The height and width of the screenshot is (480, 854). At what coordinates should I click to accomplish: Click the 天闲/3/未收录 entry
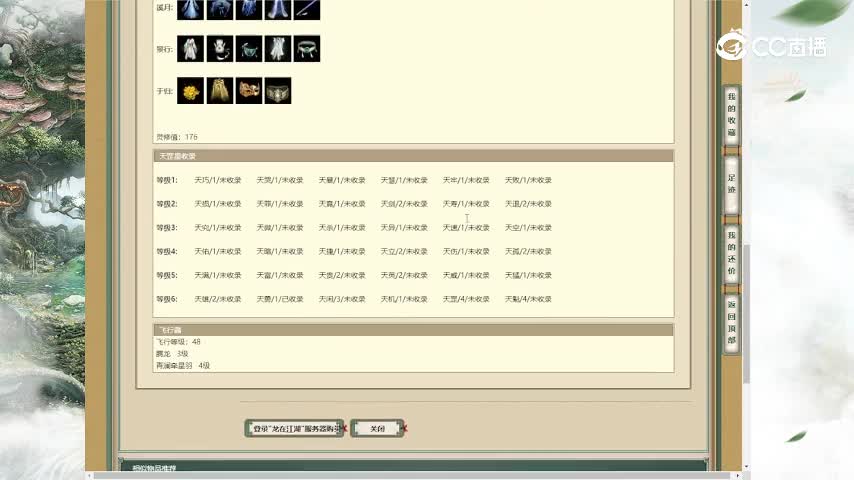coord(342,299)
